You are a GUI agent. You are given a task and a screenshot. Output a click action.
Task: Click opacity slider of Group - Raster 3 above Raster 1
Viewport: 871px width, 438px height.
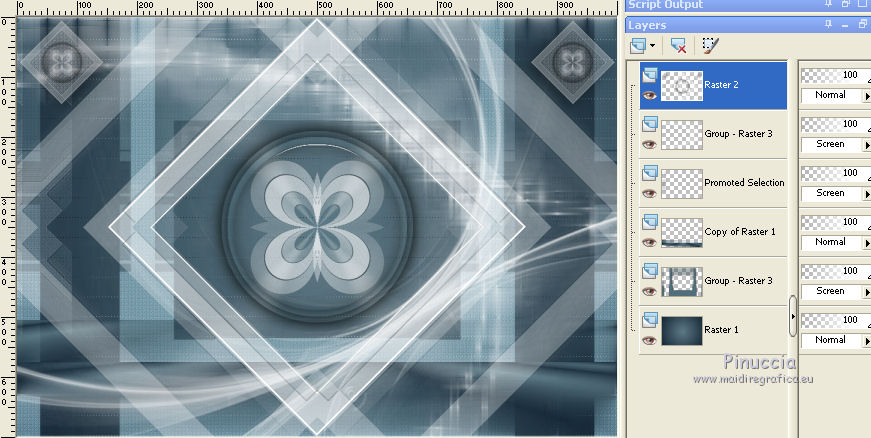pos(836,271)
